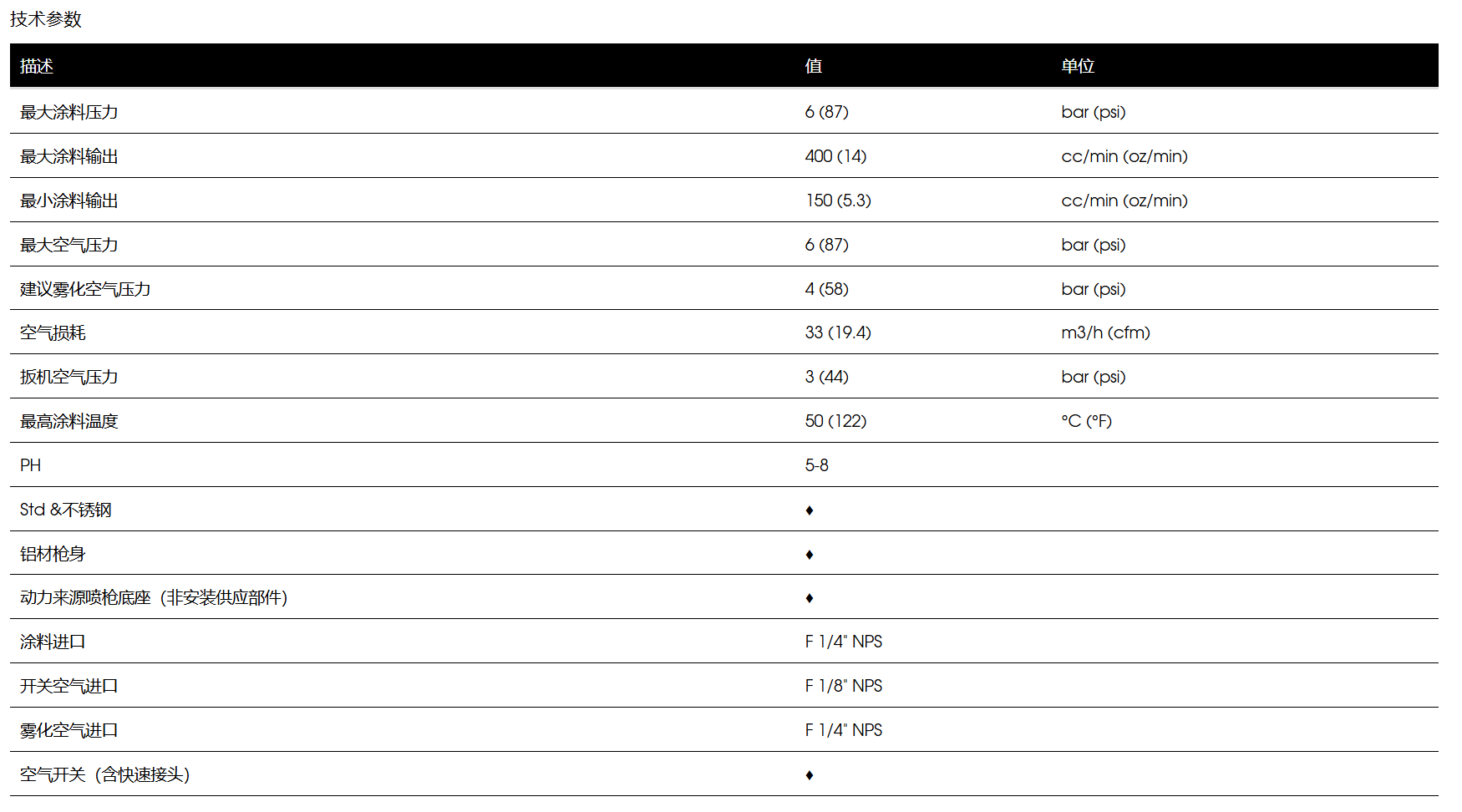
Task: Select the F 1/8" NPS value
Action: pyautogui.click(x=844, y=686)
